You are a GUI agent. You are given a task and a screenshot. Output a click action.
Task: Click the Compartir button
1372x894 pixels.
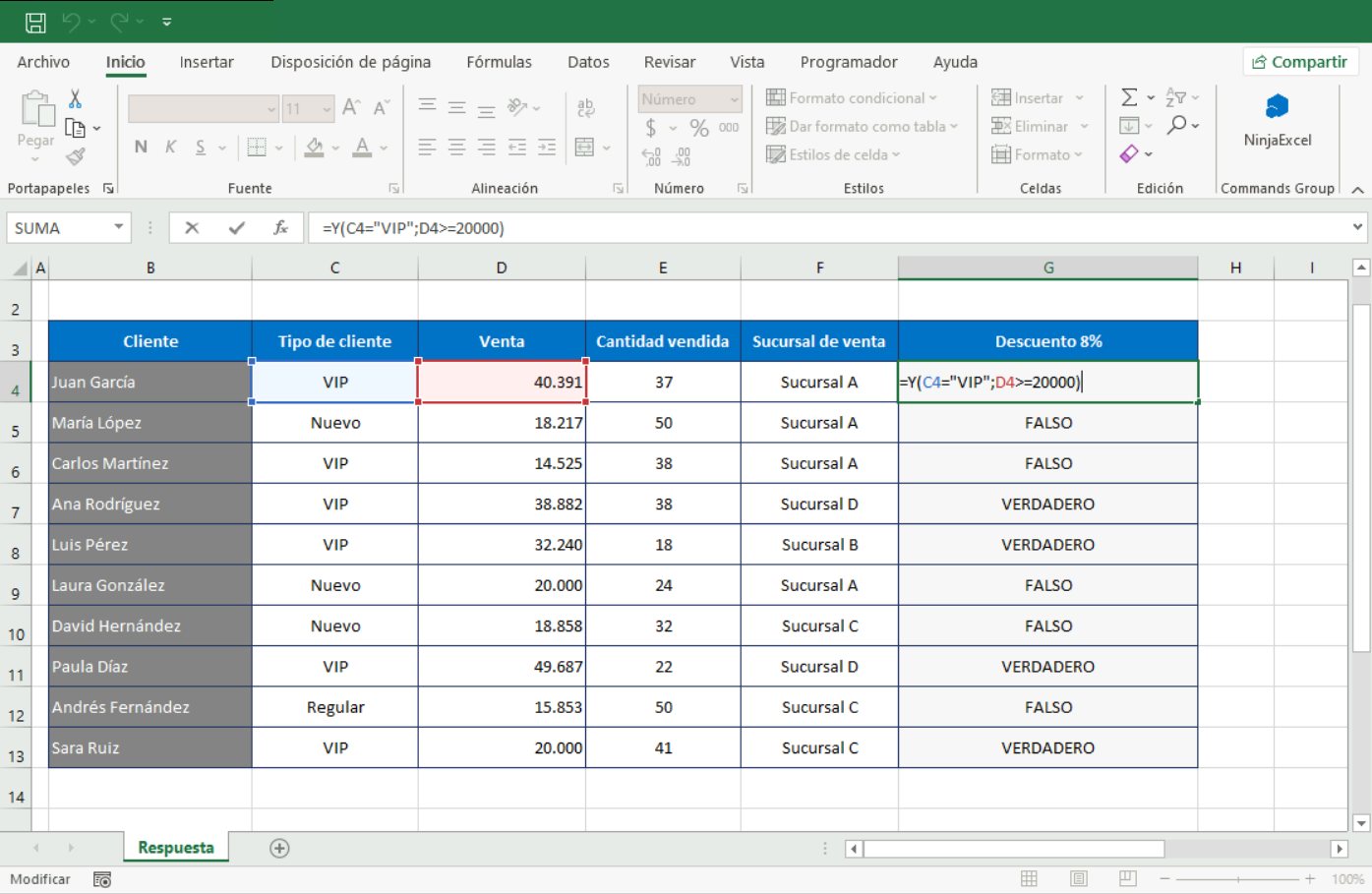tap(1300, 62)
